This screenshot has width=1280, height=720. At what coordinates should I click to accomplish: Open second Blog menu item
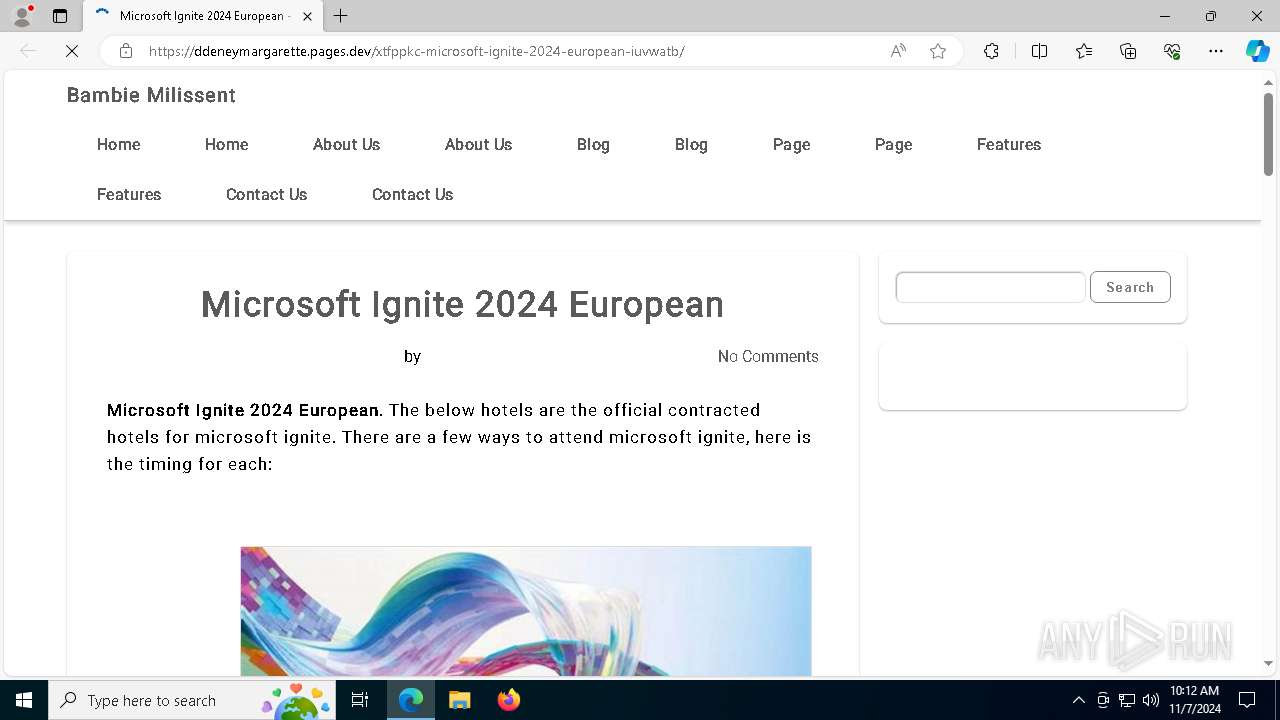coord(691,144)
